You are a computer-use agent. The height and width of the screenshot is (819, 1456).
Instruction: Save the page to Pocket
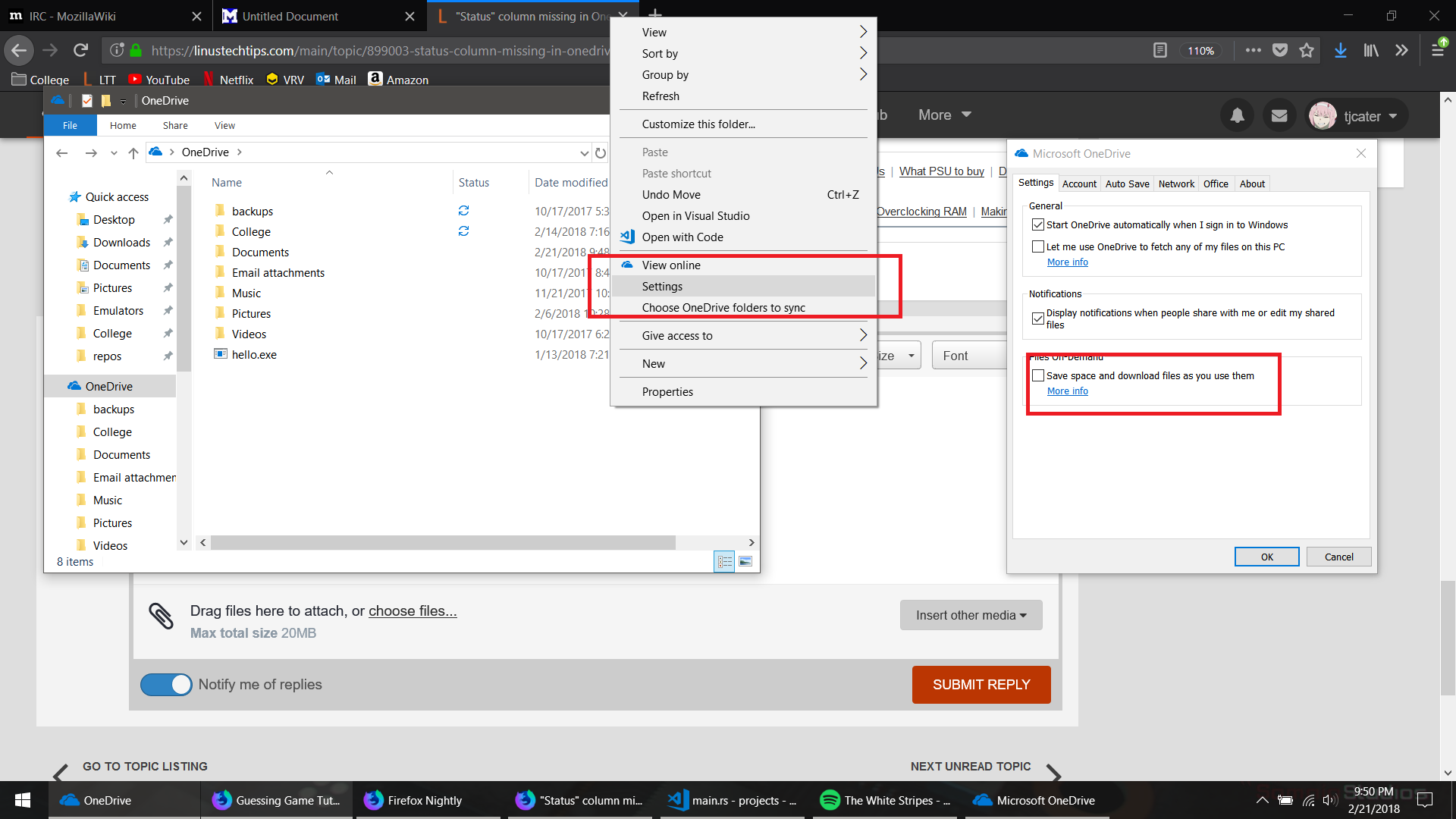[x=1280, y=50]
